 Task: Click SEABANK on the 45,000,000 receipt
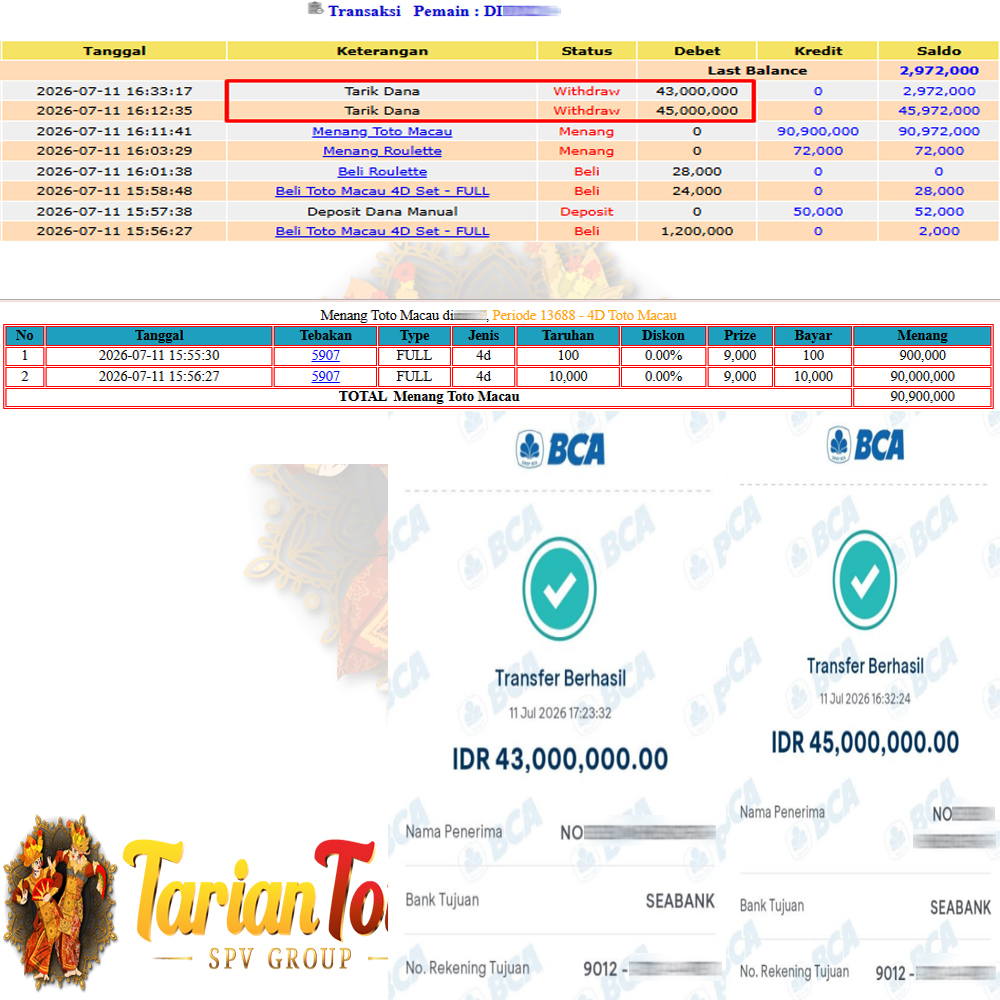click(960, 908)
